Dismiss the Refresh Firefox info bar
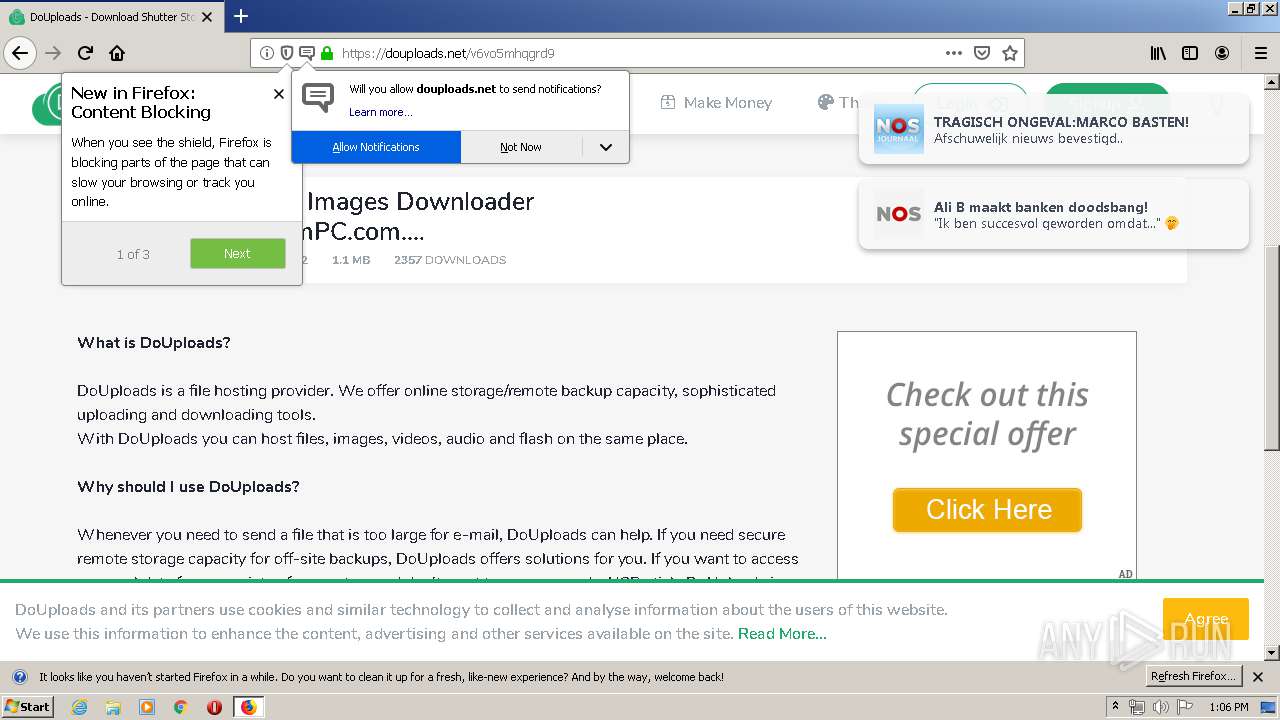Image resolution: width=1280 pixels, height=720 pixels. pos(1258,677)
